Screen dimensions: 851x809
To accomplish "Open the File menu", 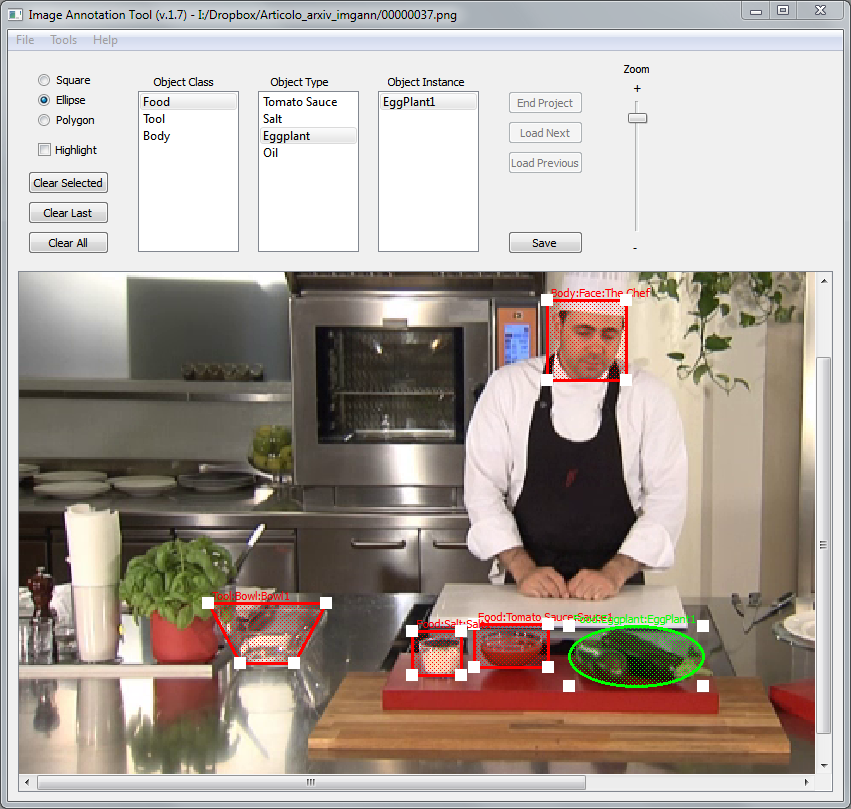I will (25, 40).
